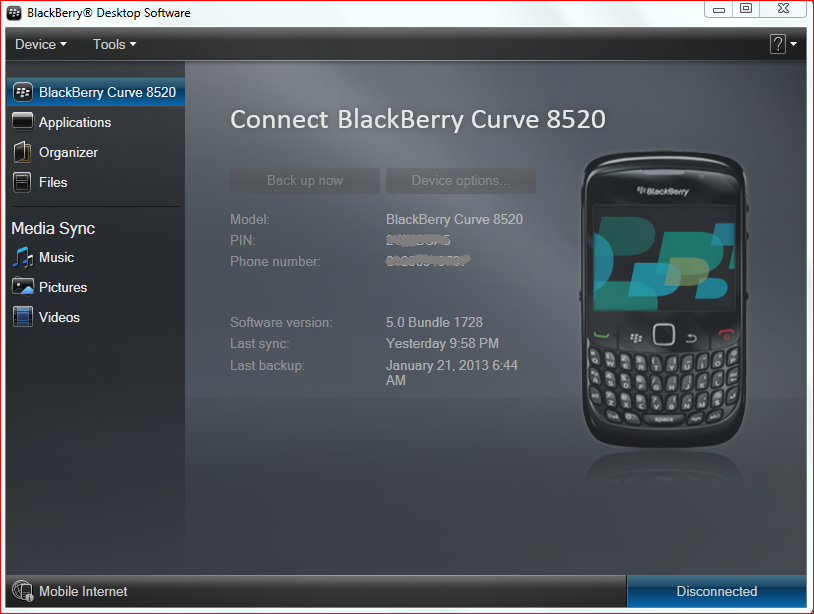Click the Help question mark icon
The width and height of the screenshot is (814, 614).
click(776, 43)
